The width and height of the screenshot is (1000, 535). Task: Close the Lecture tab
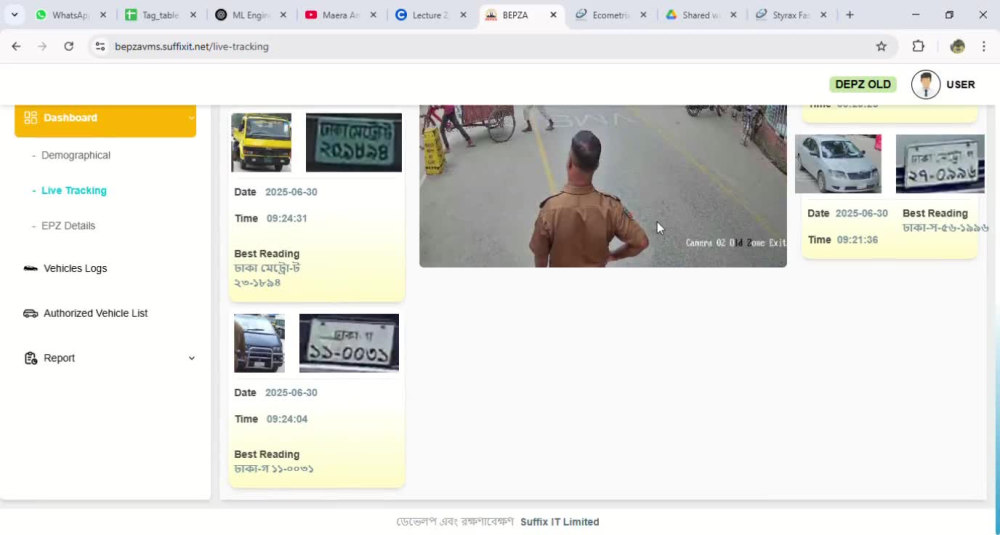click(x=463, y=15)
